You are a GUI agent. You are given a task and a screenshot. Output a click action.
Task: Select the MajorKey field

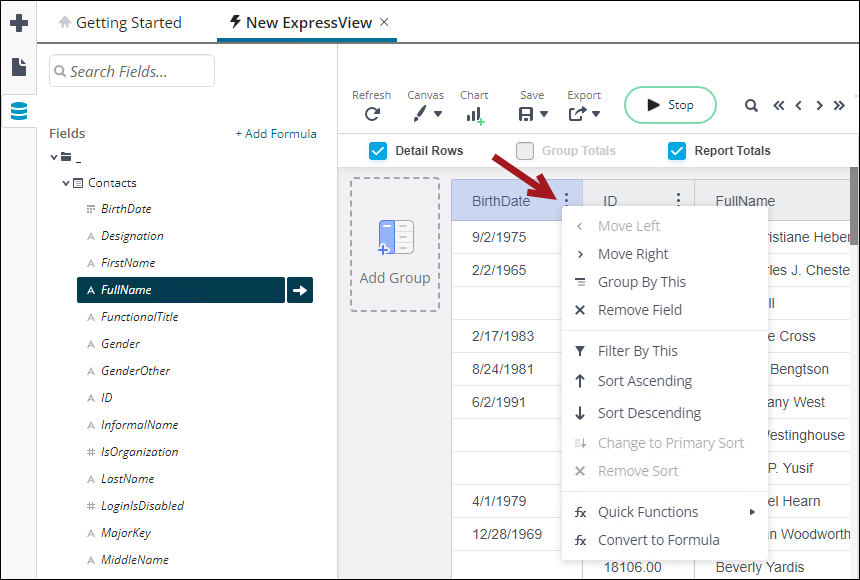126,533
